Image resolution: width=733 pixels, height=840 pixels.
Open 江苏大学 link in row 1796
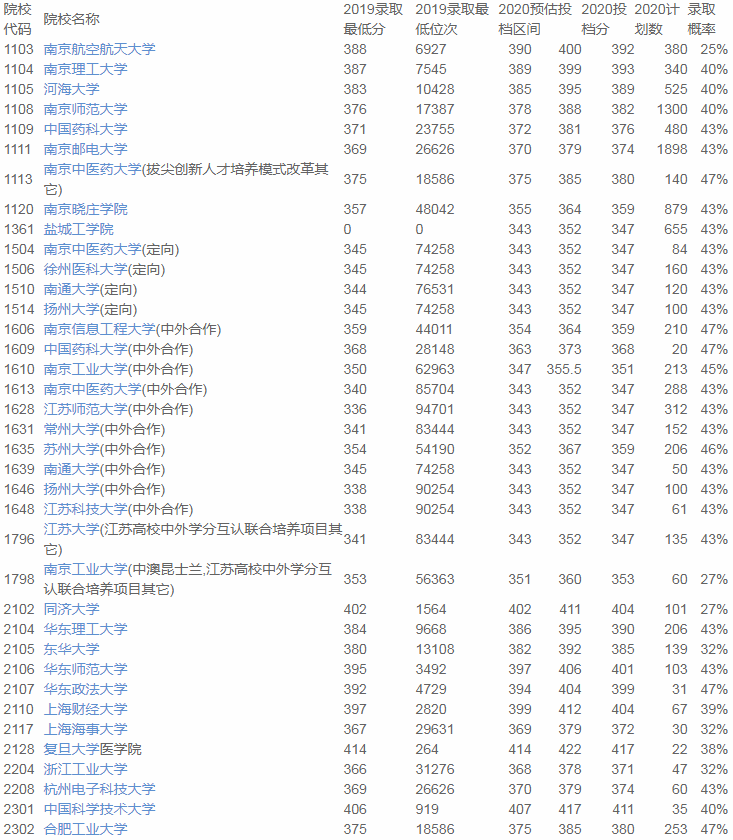[x=72, y=529]
